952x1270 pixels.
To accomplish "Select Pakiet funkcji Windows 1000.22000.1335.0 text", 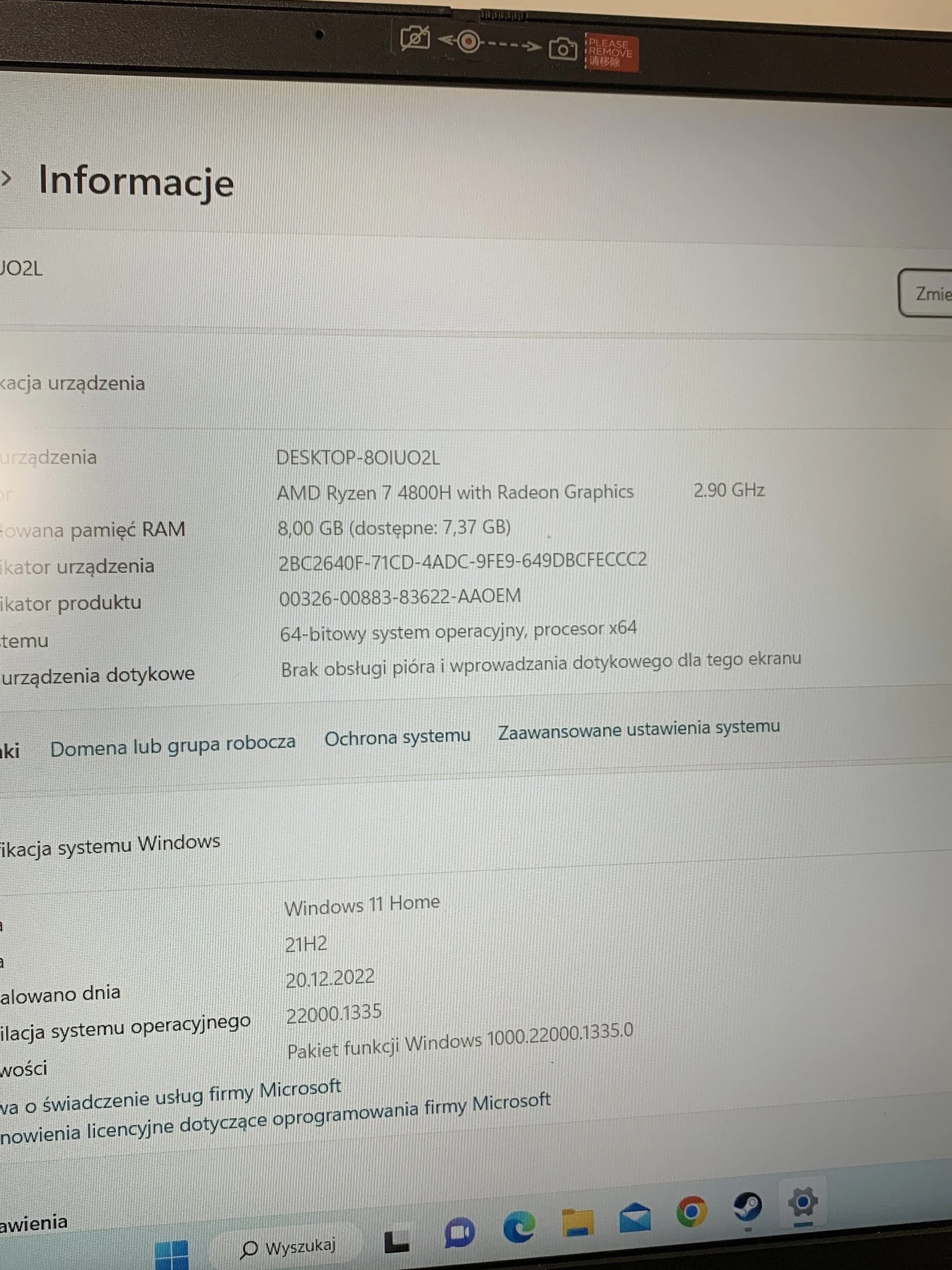I will [x=460, y=1041].
